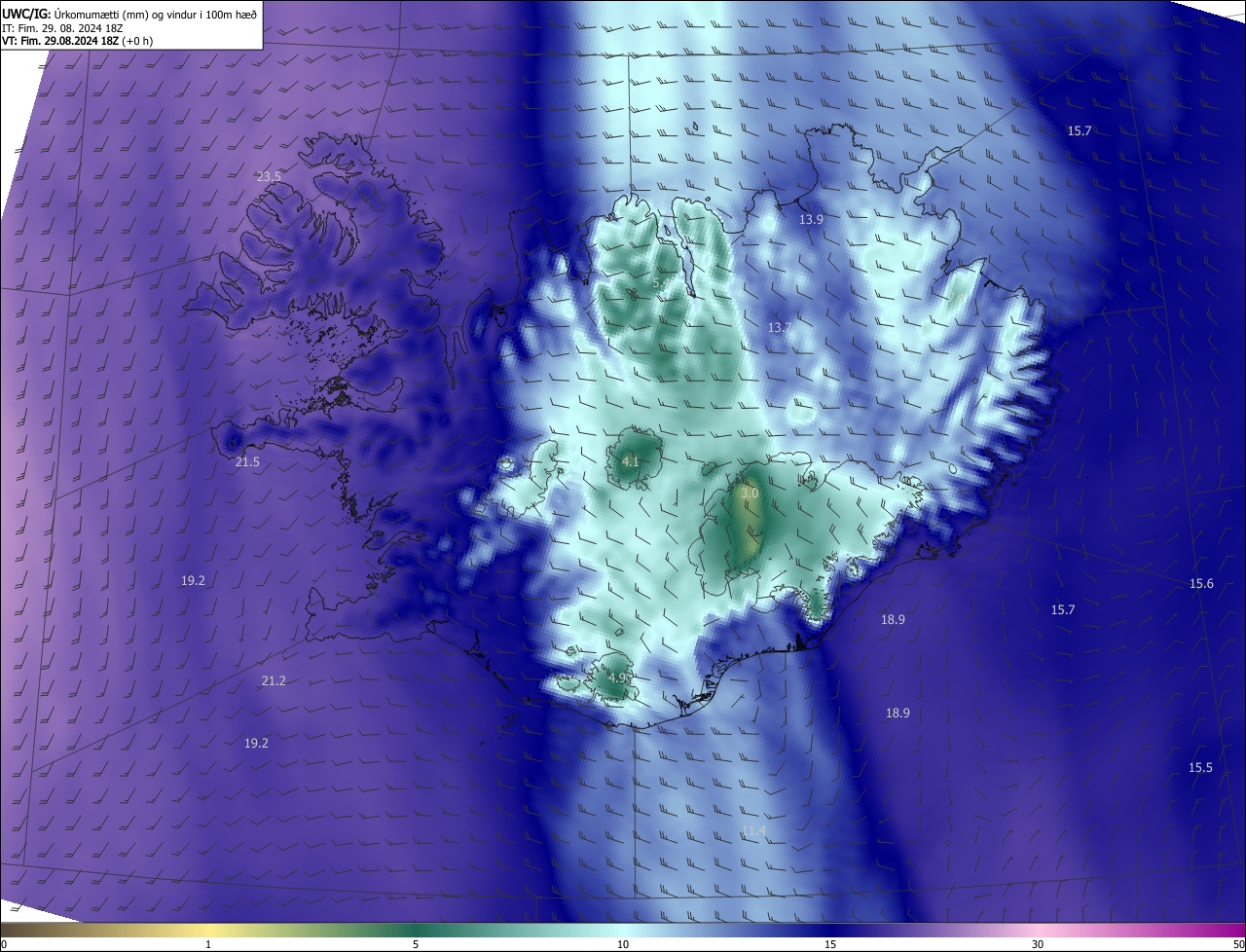Screen dimensions: 1246x952
Task: Click the 11.4 value label on the map
Action: click(753, 831)
